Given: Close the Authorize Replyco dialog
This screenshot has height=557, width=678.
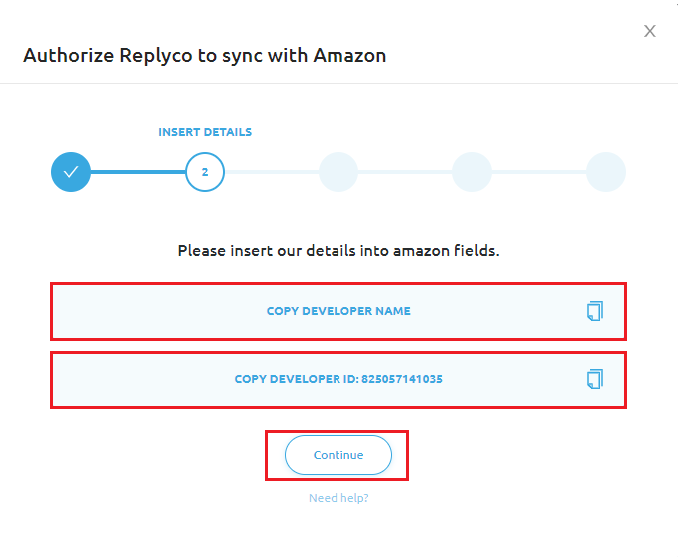Looking at the screenshot, I should pos(650,31).
